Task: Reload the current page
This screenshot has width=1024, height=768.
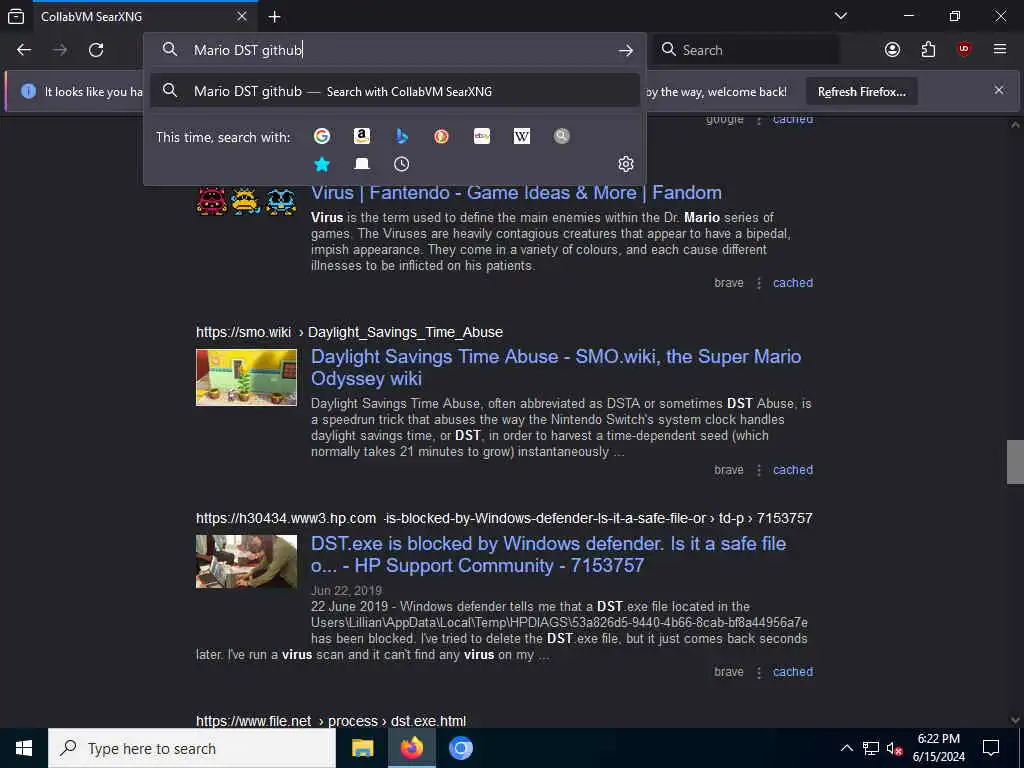Action: (x=96, y=50)
